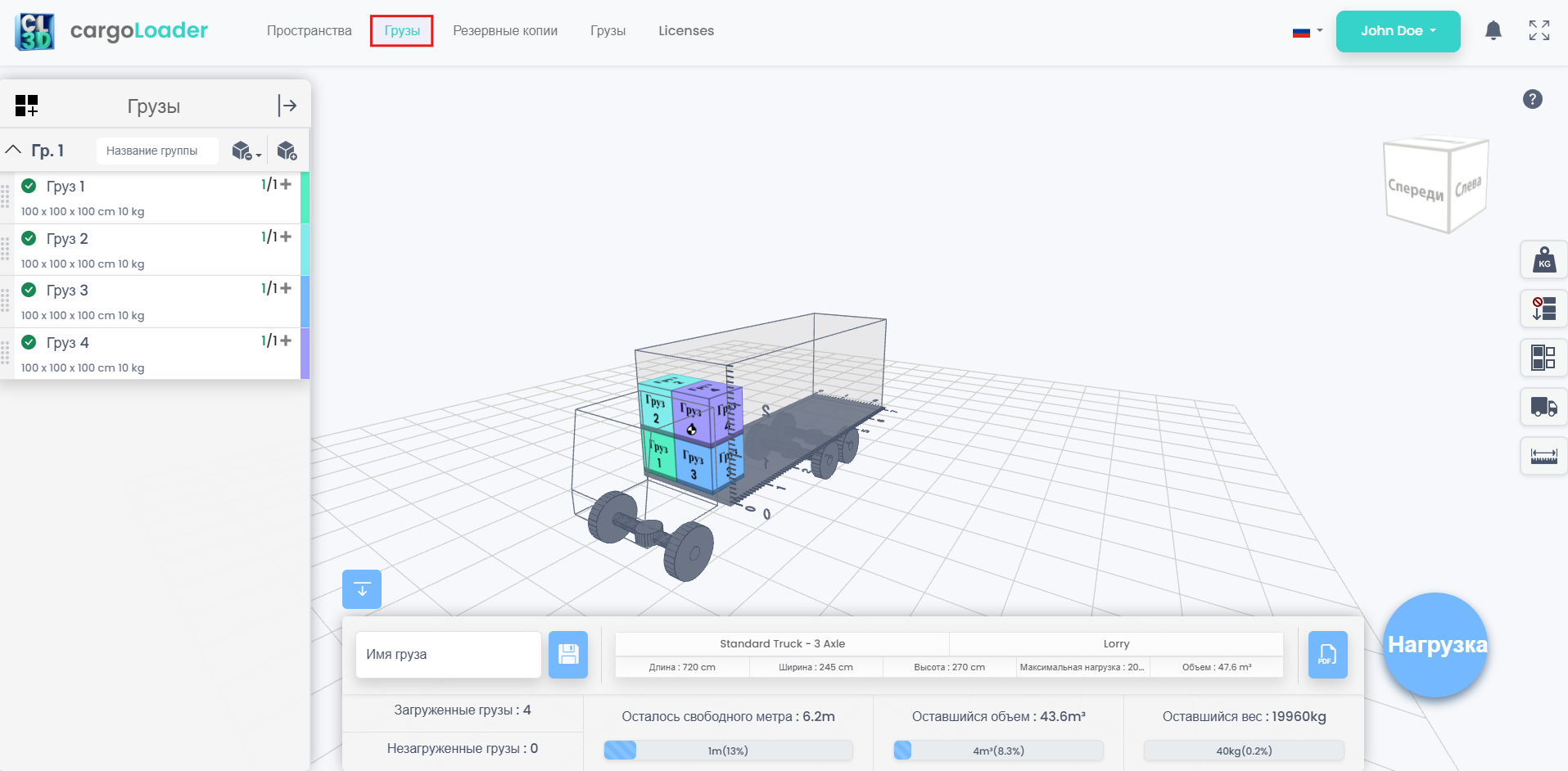Image resolution: width=1568 pixels, height=771 pixels.
Task: Open the language flag dropdown
Action: (1307, 32)
